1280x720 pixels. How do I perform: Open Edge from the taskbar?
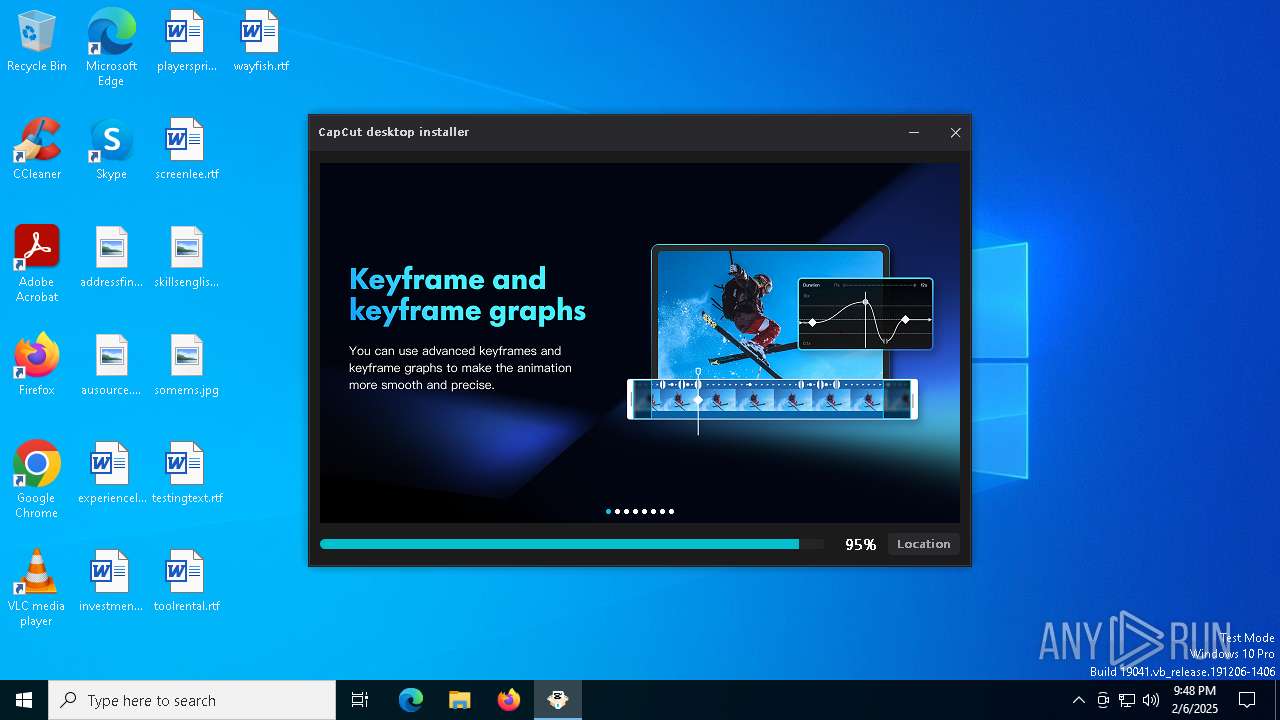click(x=411, y=700)
